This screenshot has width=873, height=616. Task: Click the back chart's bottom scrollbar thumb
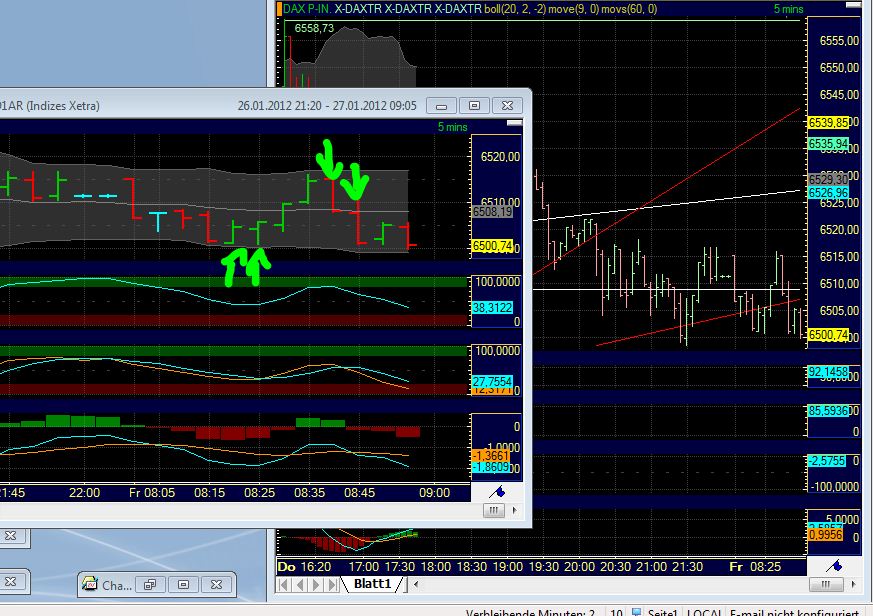pos(826,584)
